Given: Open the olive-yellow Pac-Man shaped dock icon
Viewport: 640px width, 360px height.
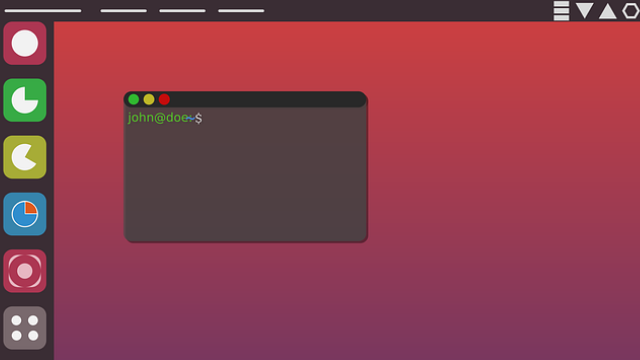Looking at the screenshot, I should coord(25,157).
